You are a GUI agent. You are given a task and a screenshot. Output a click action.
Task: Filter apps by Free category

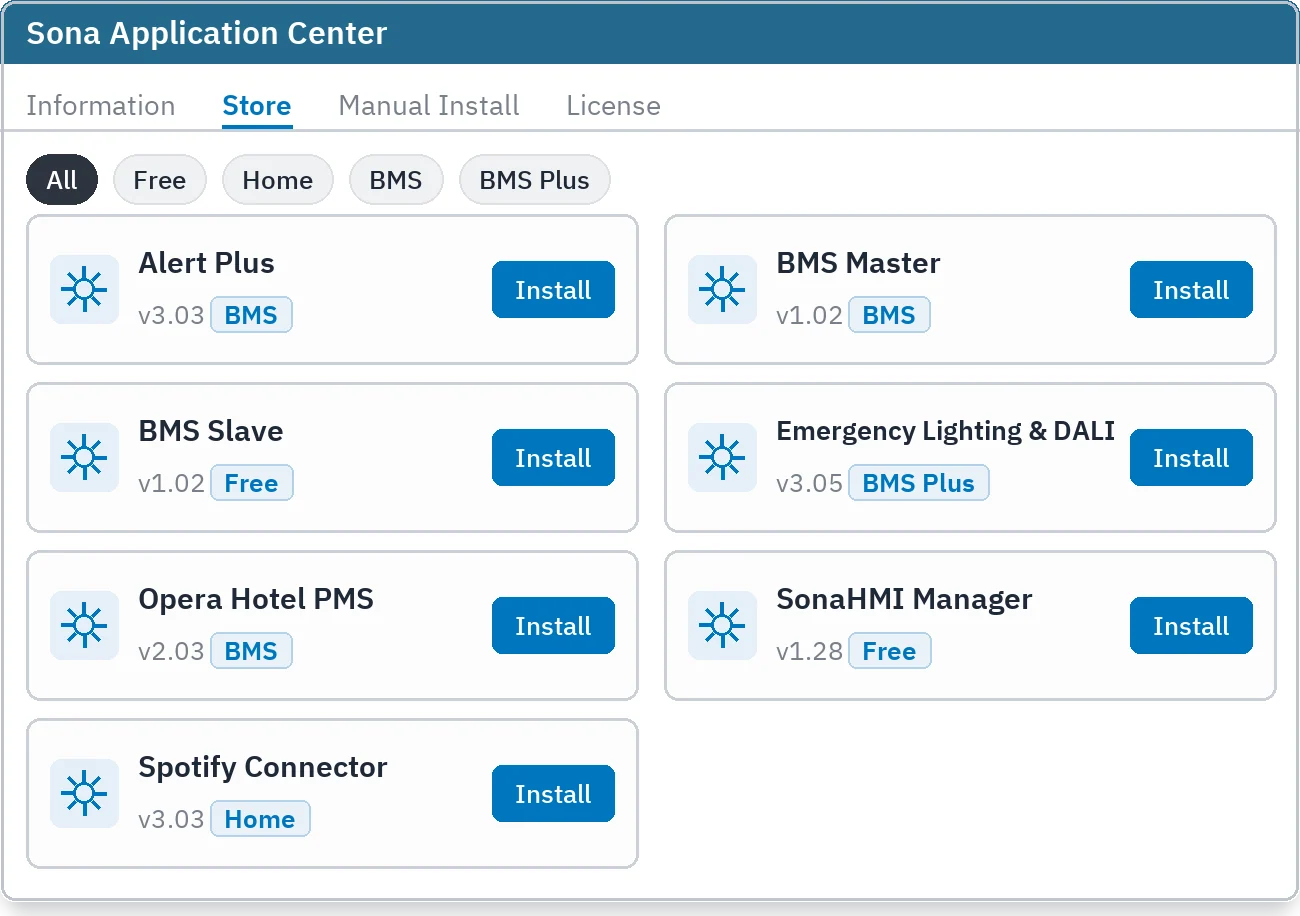[160, 180]
